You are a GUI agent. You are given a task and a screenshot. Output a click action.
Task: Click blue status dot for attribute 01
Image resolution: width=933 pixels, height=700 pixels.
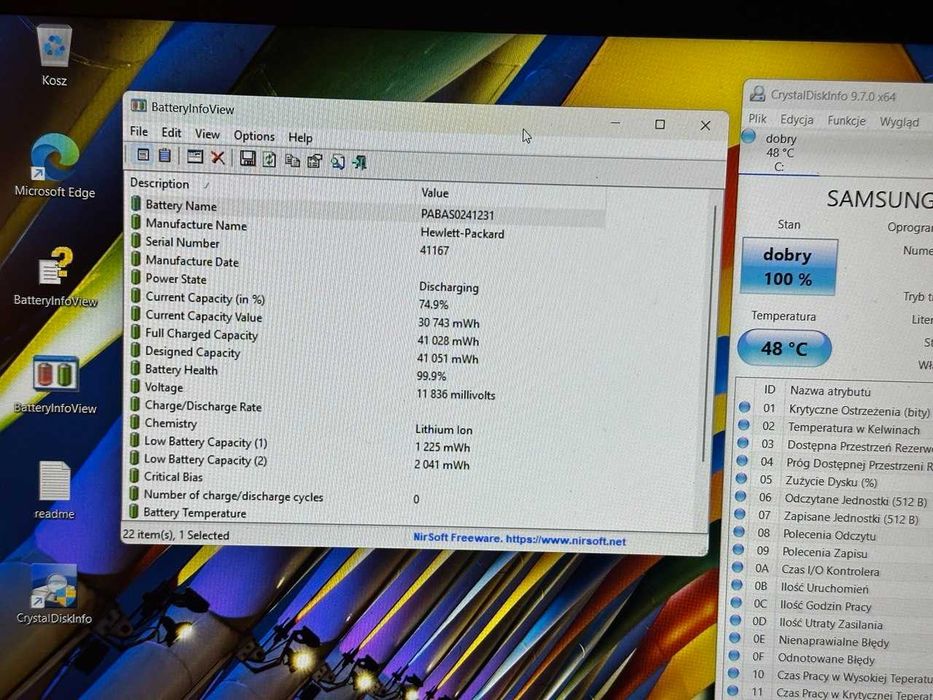tap(744, 407)
